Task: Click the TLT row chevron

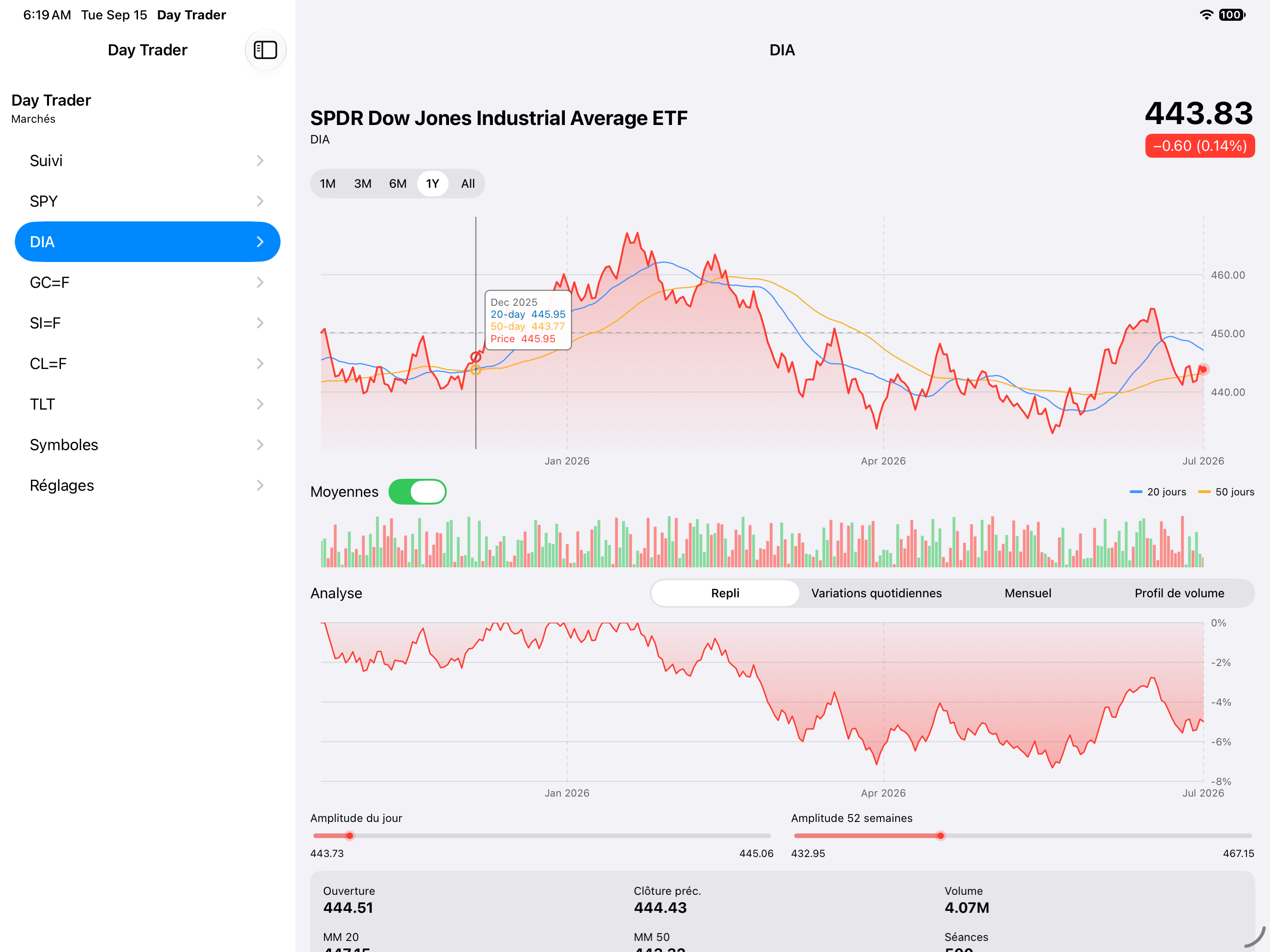Action: point(260,404)
